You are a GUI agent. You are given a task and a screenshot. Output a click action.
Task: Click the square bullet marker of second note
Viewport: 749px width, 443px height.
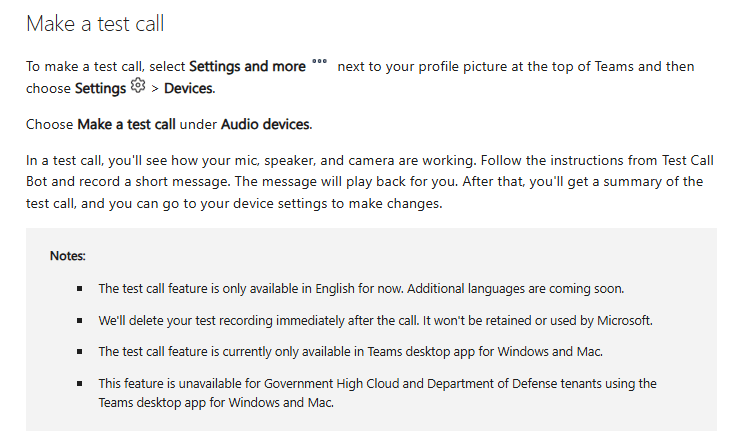[79, 320]
